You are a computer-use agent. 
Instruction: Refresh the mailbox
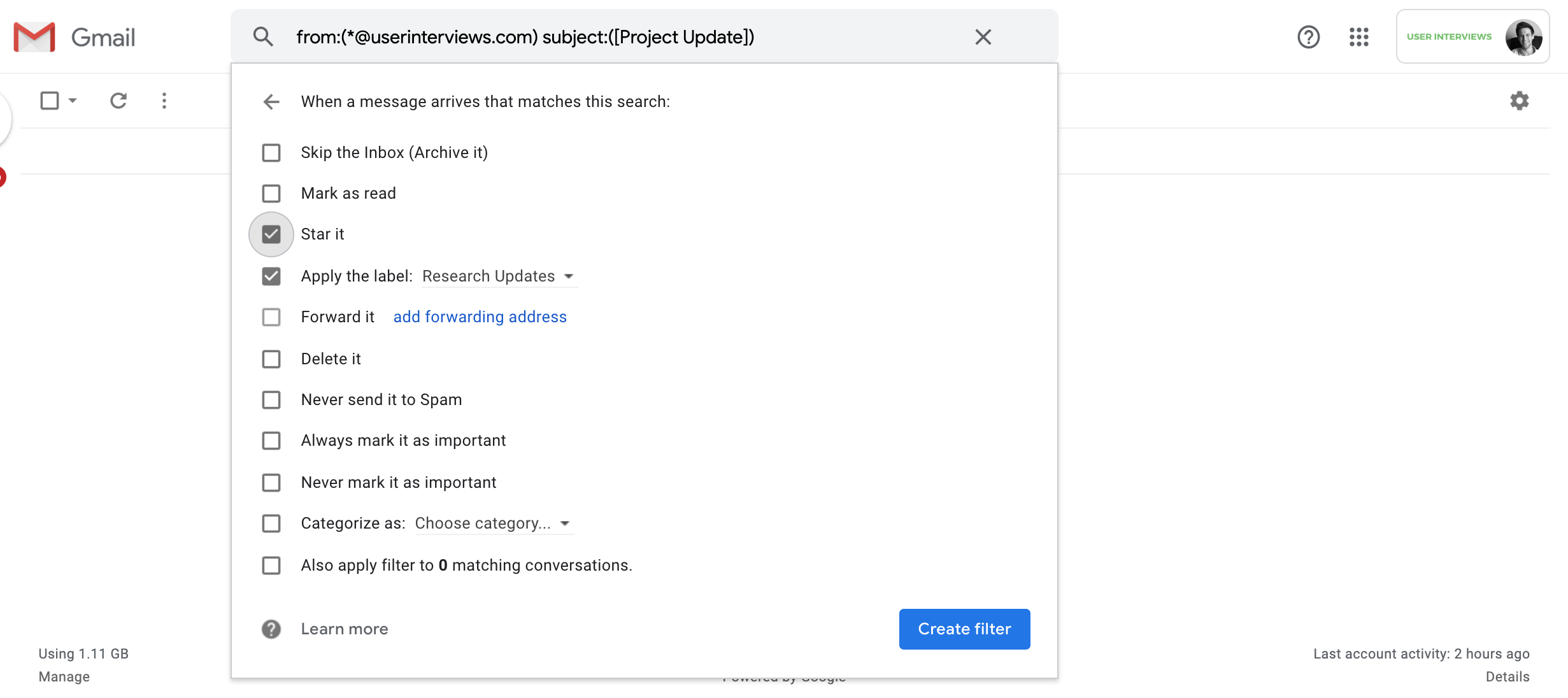118,101
